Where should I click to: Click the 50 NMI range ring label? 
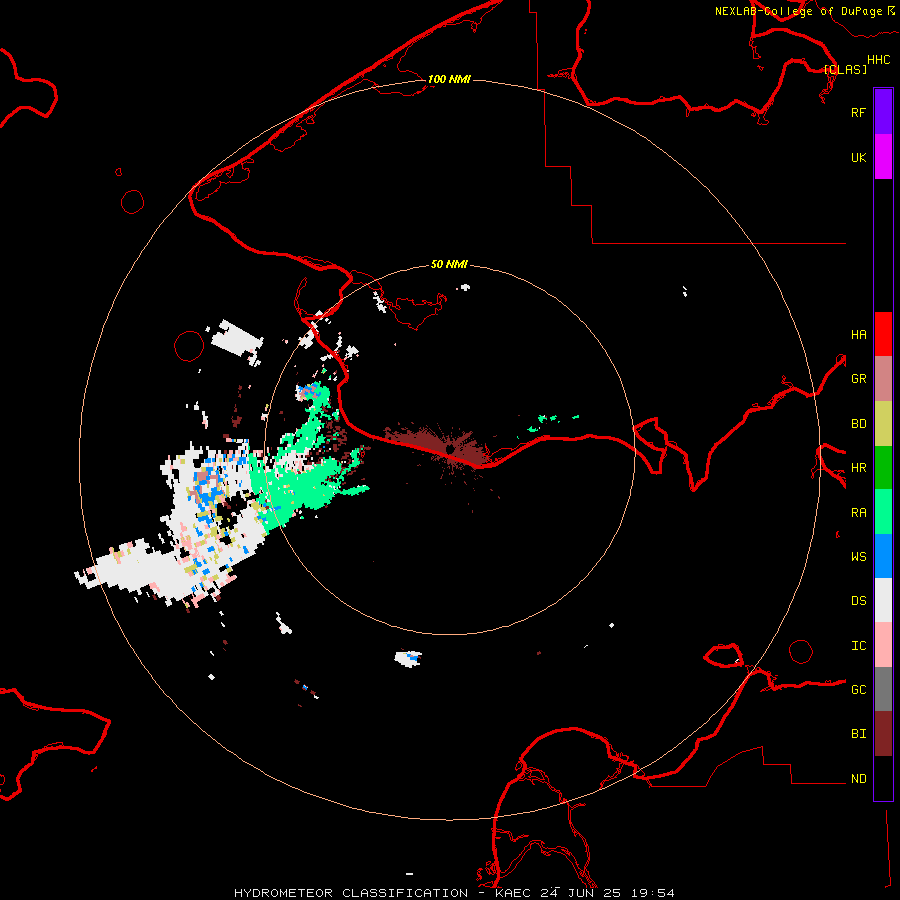pyautogui.click(x=449, y=264)
